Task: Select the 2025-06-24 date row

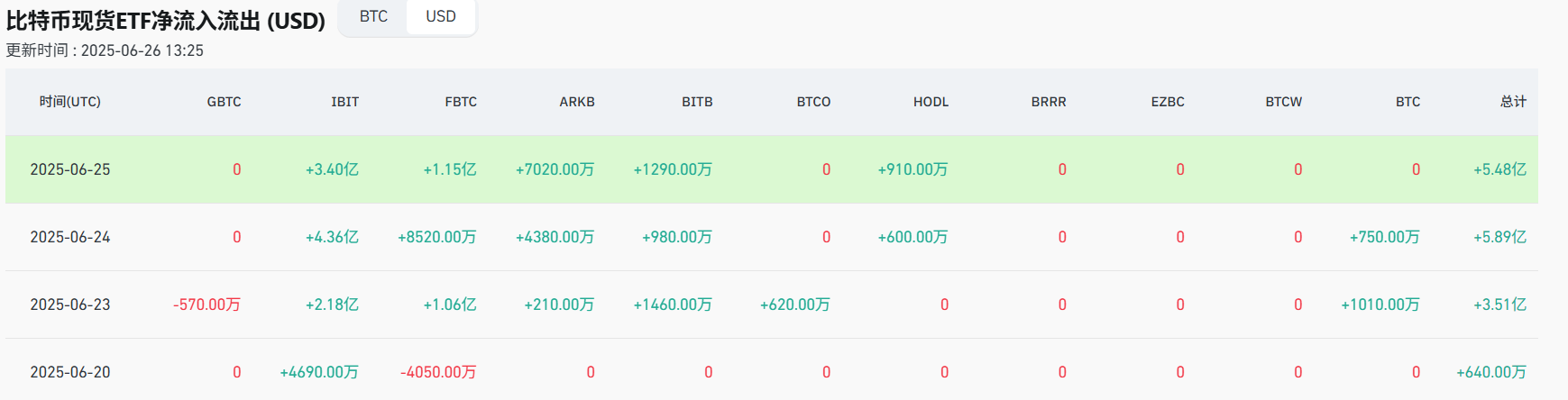Action: pos(70,237)
